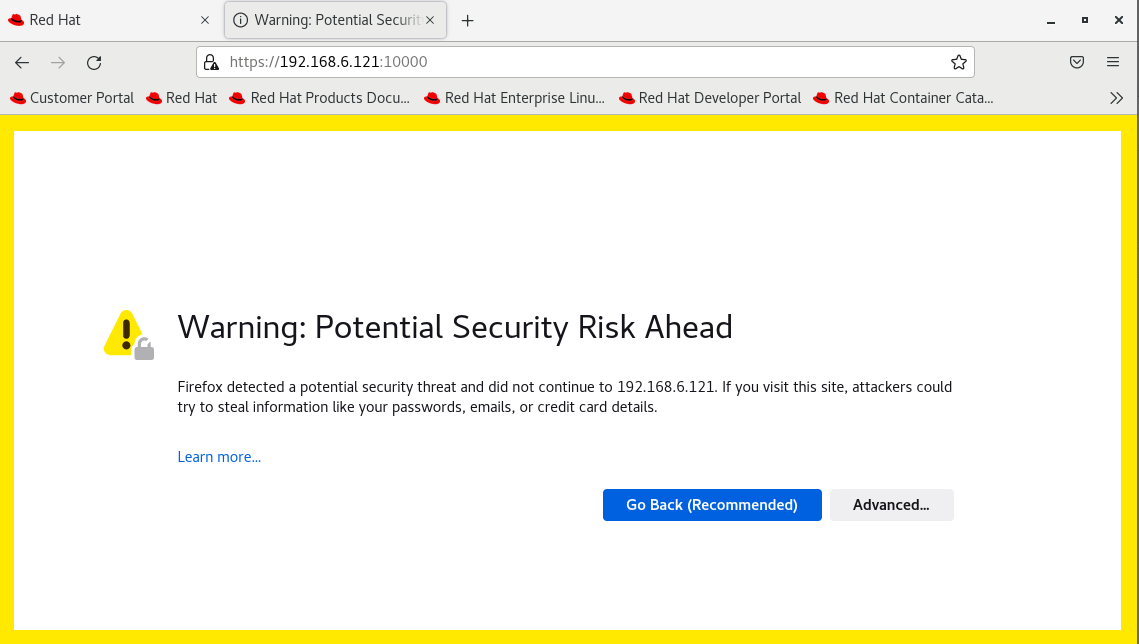Reload the current page
1139x644 pixels.
point(94,62)
